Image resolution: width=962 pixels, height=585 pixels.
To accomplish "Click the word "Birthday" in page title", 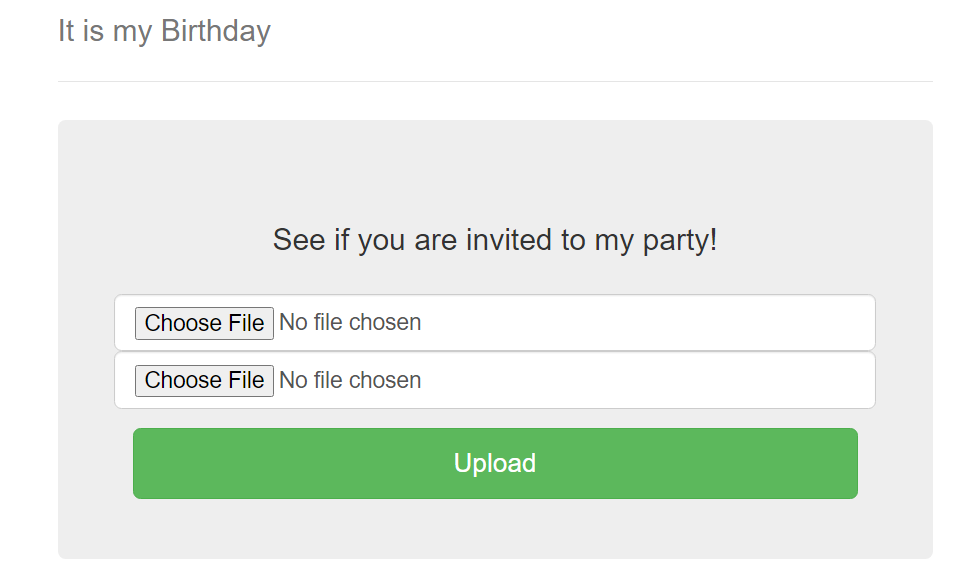I will (x=215, y=31).
